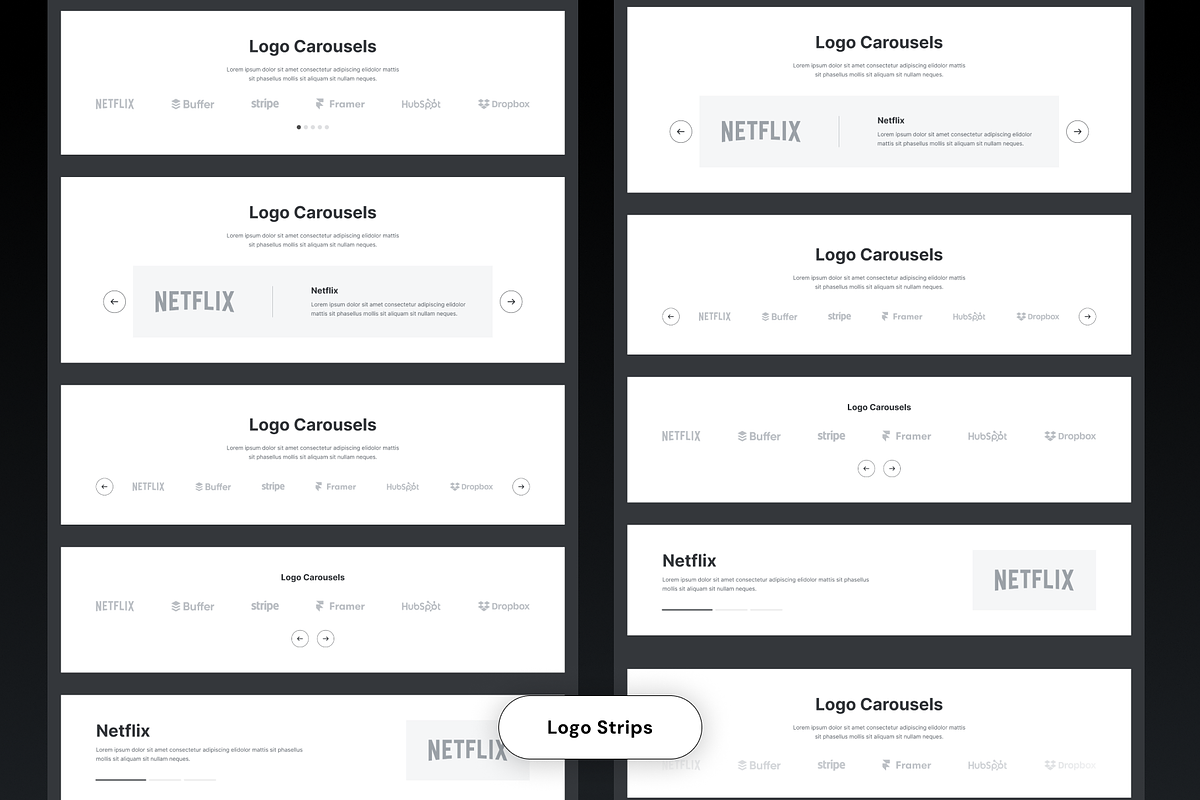Click the previous arrow in the right-column side-arrow logo row

pos(671,317)
